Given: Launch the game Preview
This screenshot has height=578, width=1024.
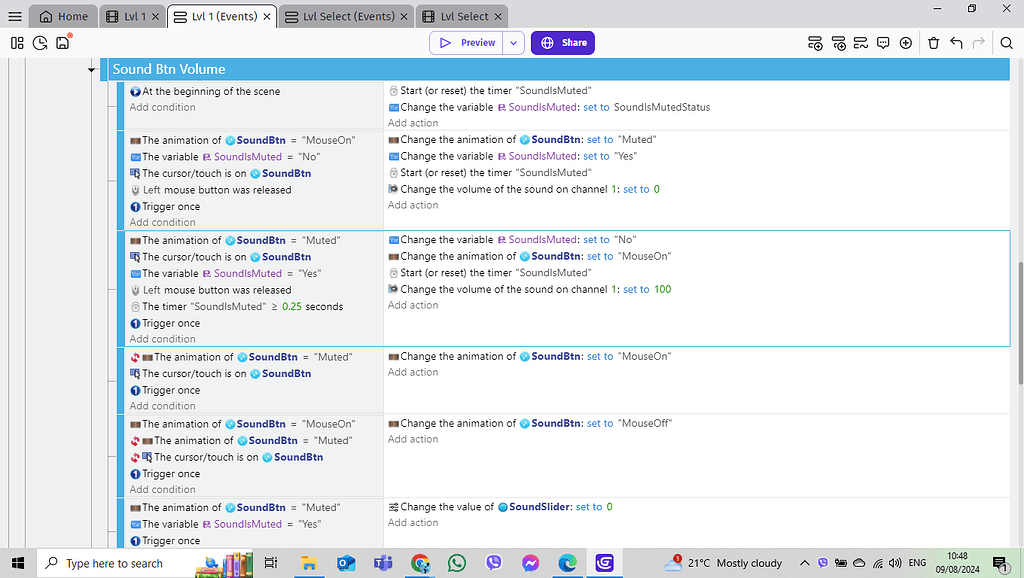Looking at the screenshot, I should pyautogui.click(x=466, y=43).
